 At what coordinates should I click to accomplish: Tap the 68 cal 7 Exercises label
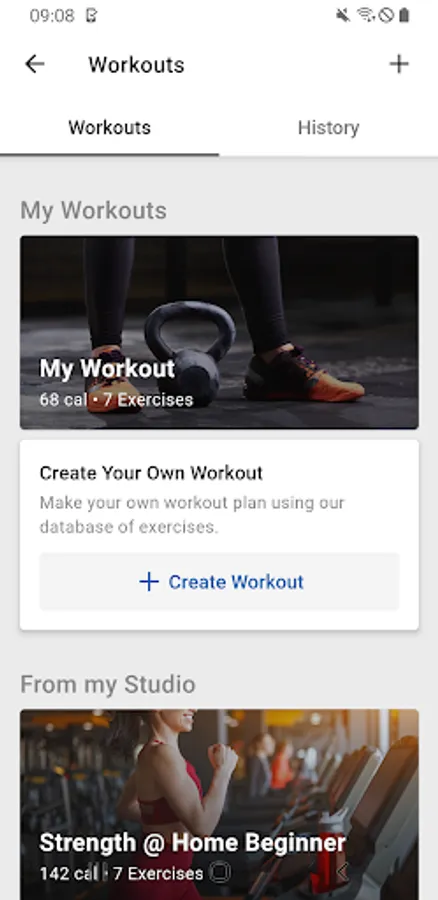(x=116, y=399)
